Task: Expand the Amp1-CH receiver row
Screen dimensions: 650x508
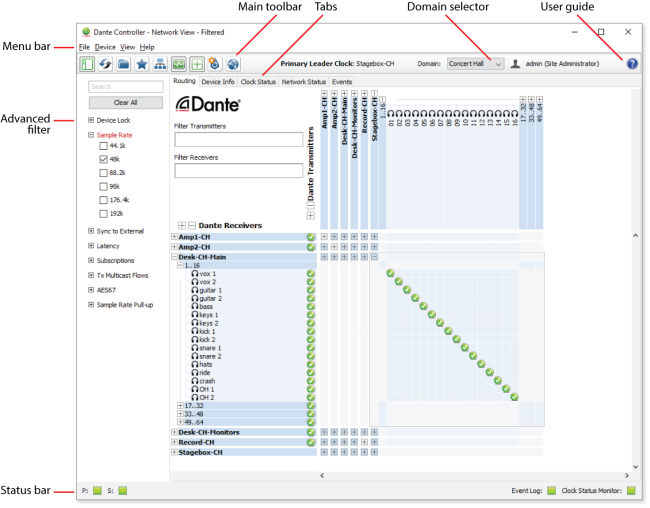Action: tap(174, 237)
